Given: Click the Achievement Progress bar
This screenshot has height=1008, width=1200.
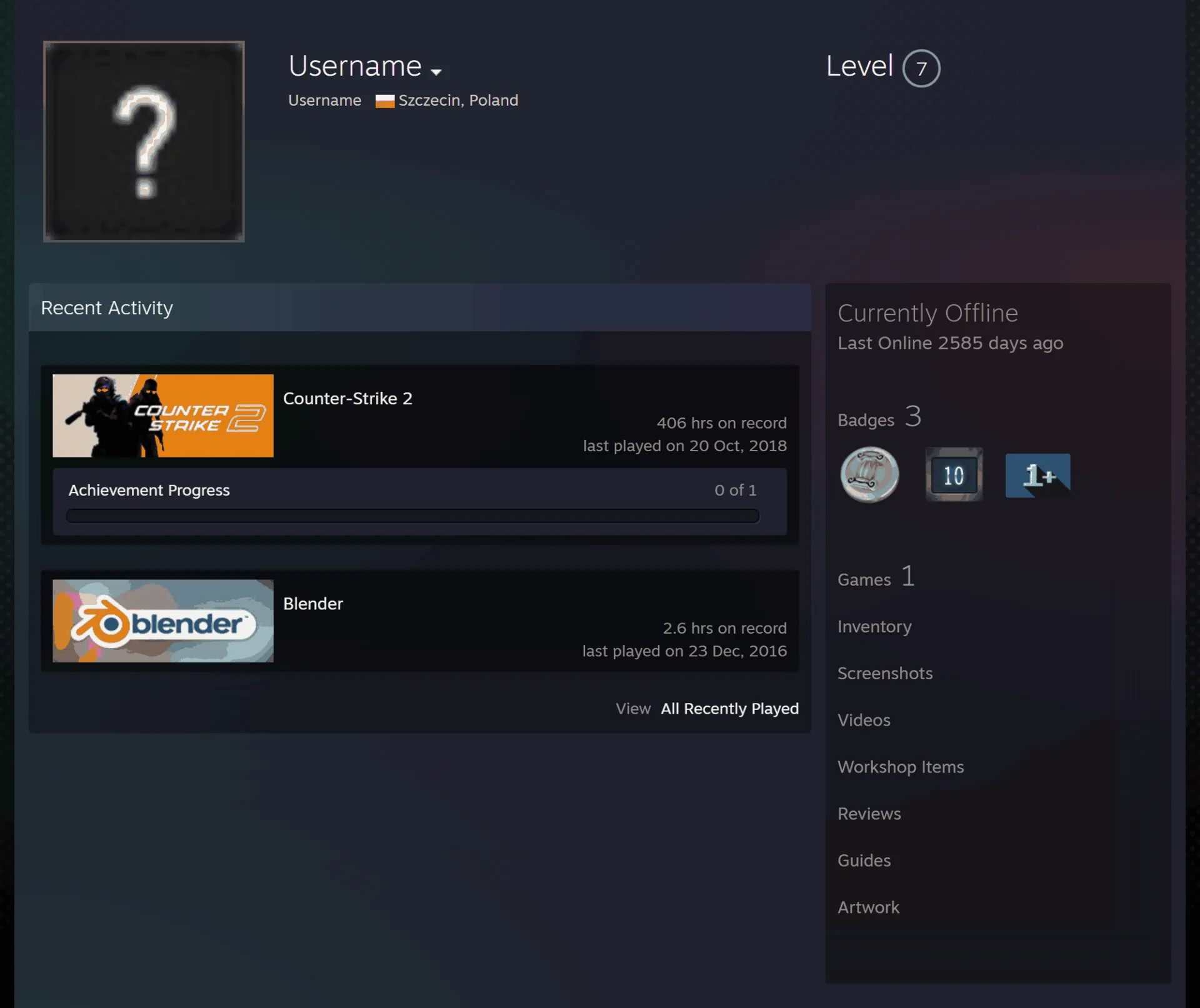Looking at the screenshot, I should point(412,516).
